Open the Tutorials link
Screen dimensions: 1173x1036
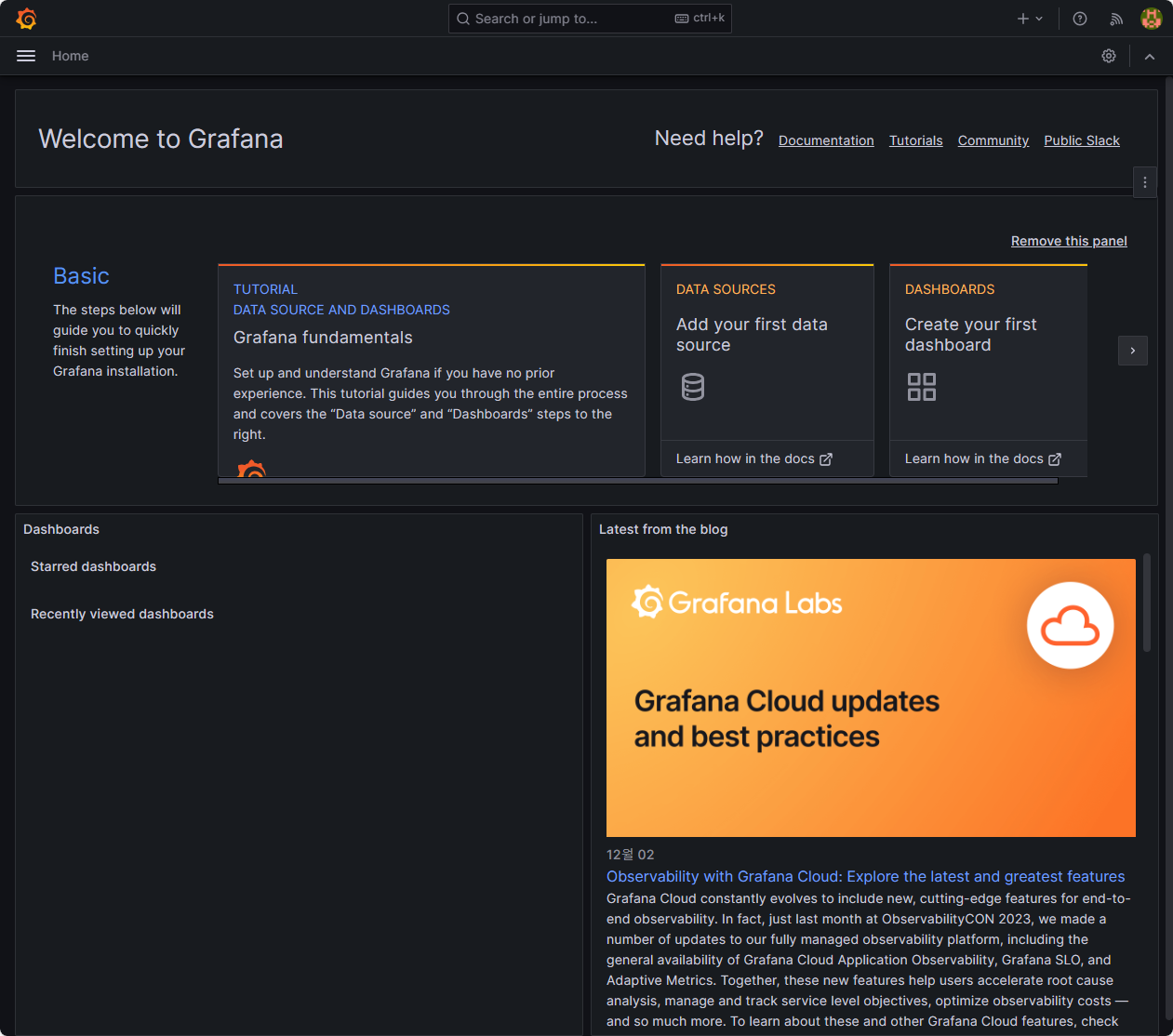pos(916,140)
